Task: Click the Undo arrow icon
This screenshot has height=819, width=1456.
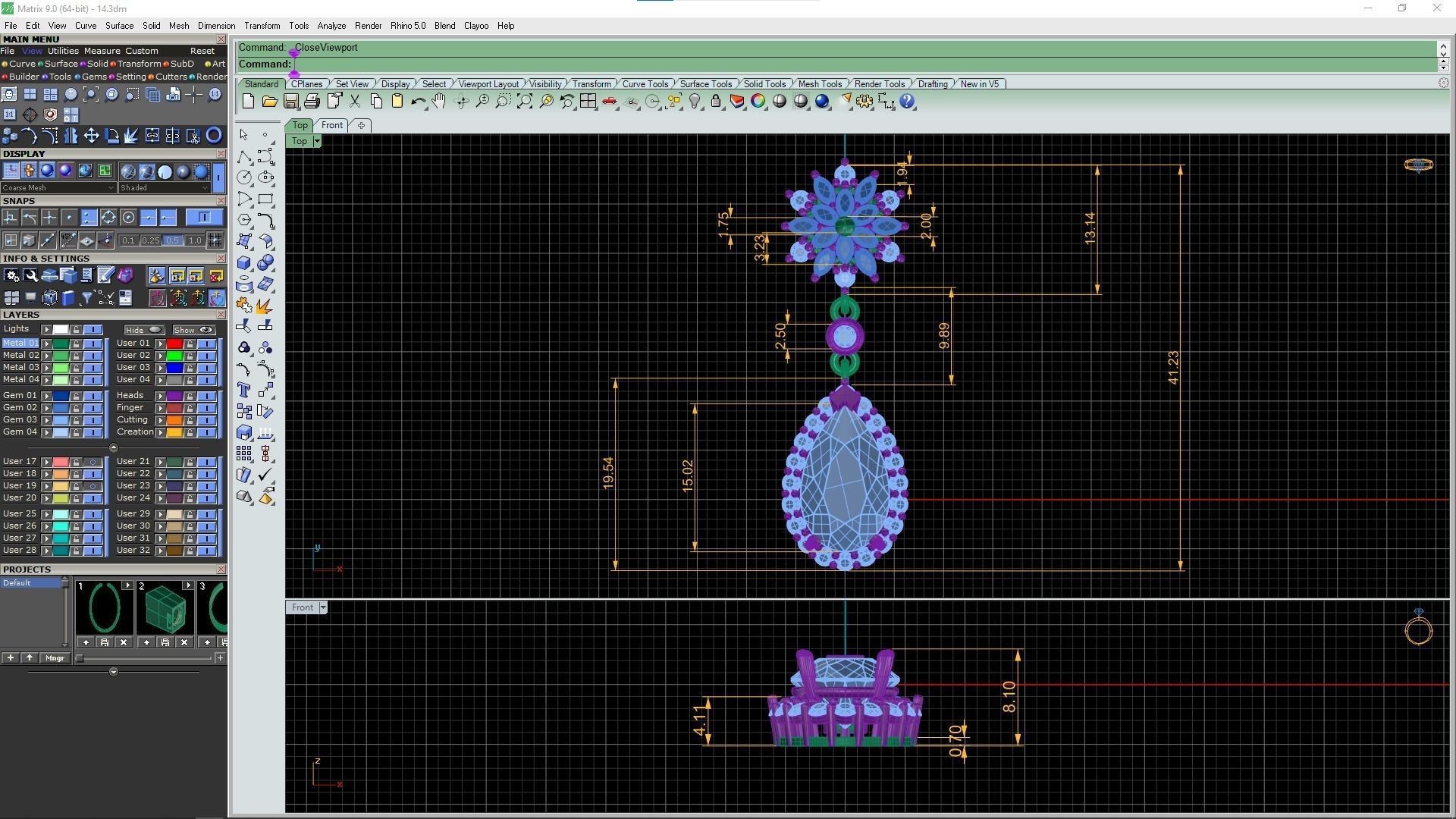Action: (418, 102)
